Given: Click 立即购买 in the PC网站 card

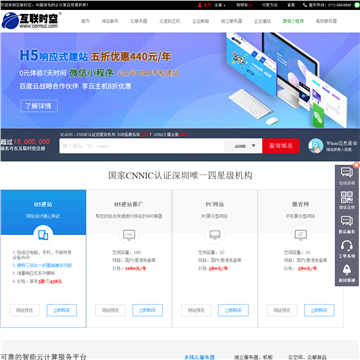Looking at the screenshot, I should pyautogui.click(x=233, y=310).
